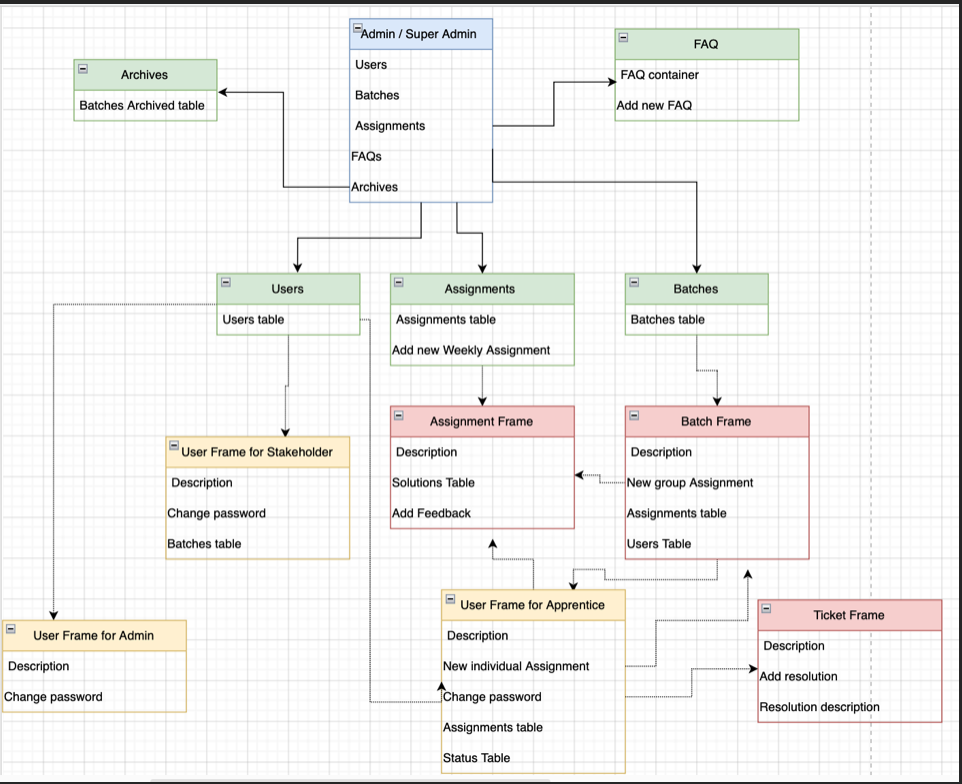Collapse the Assignments container

pyautogui.click(x=398, y=283)
